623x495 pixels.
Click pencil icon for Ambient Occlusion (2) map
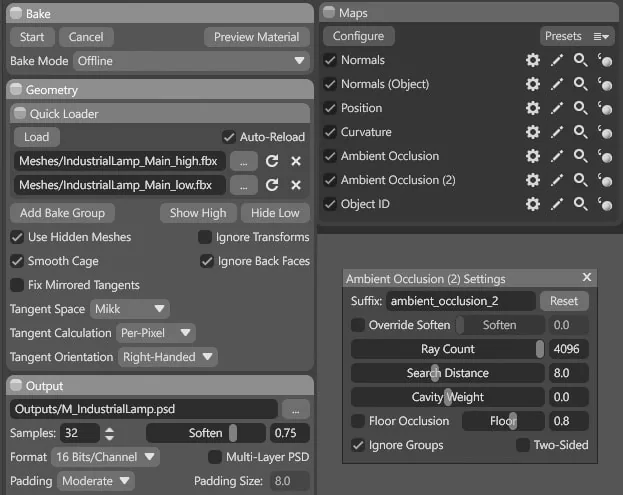pos(557,180)
